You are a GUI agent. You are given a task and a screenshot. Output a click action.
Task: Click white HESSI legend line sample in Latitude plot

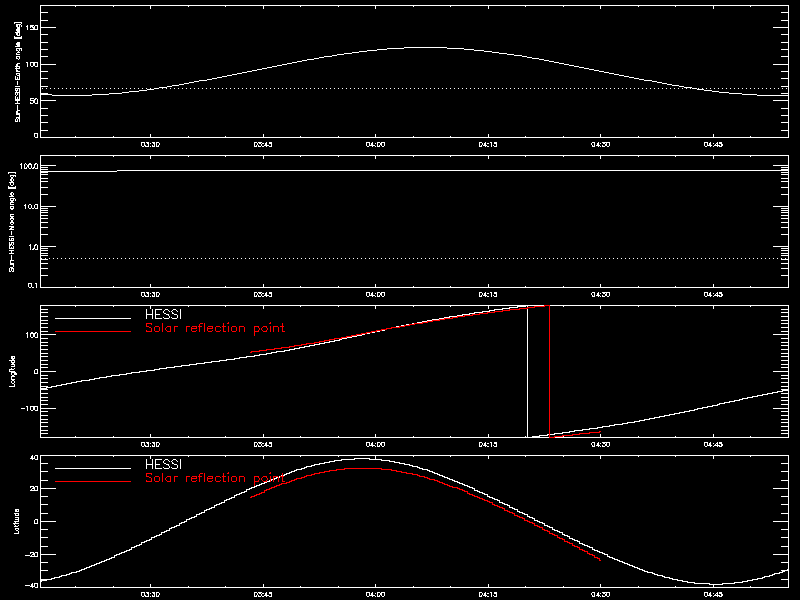pyautogui.click(x=93, y=468)
